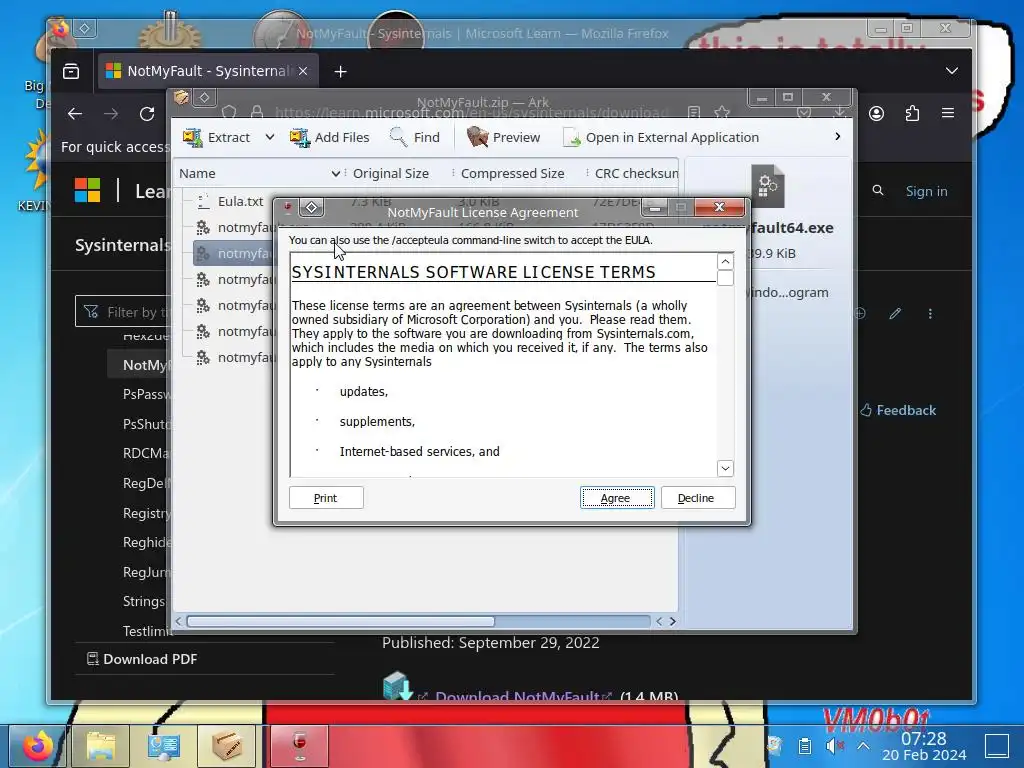Viewport: 1024px width, 768px height.
Task: Click the three-dot more options icon on page
Action: point(930,313)
